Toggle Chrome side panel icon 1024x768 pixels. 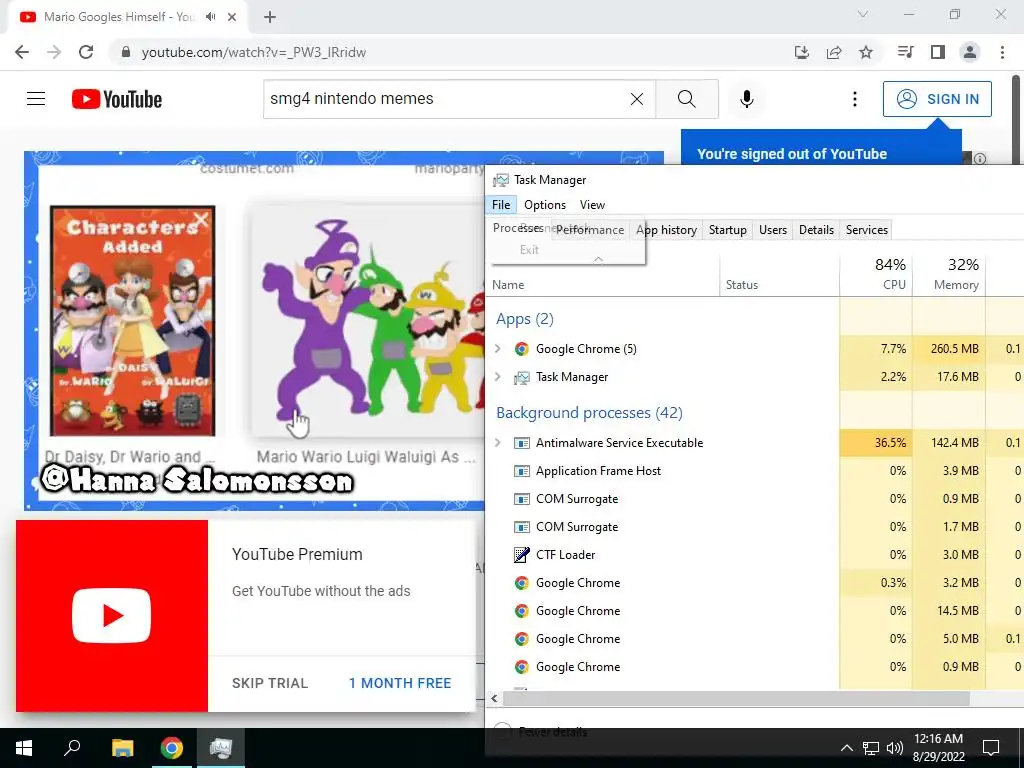coord(938,52)
